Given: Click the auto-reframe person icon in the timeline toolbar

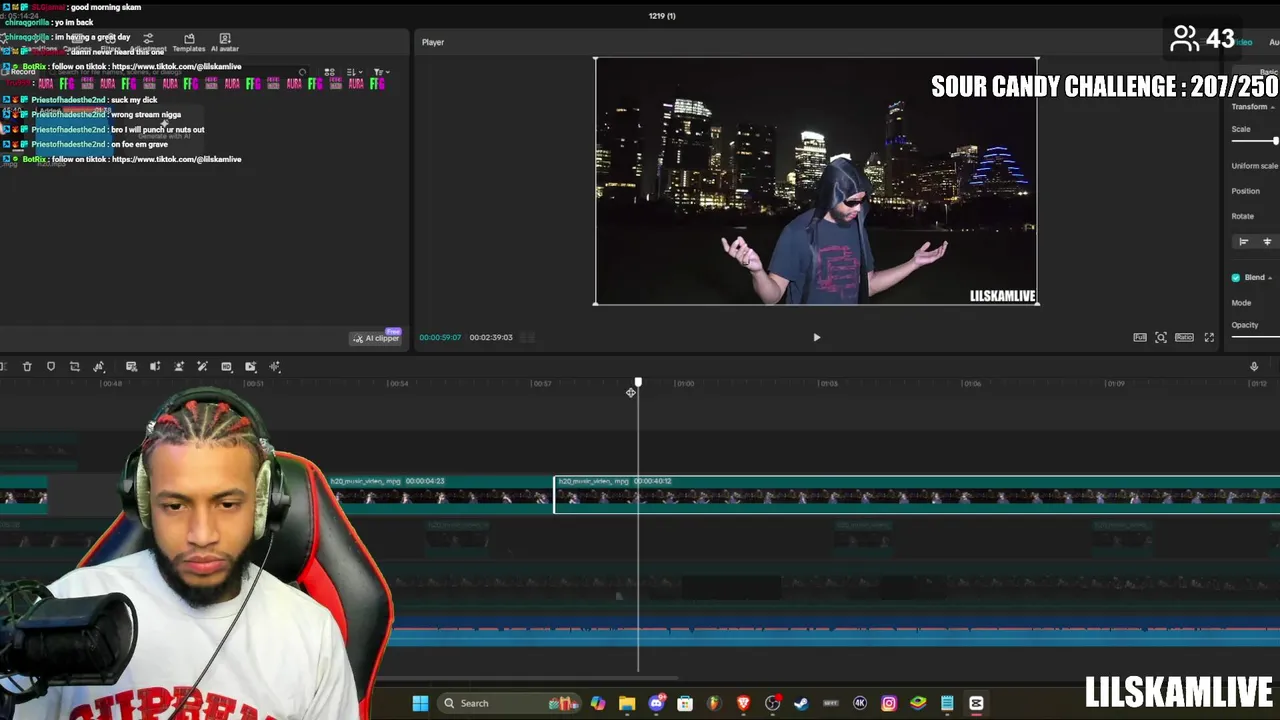Looking at the screenshot, I should point(179,367).
